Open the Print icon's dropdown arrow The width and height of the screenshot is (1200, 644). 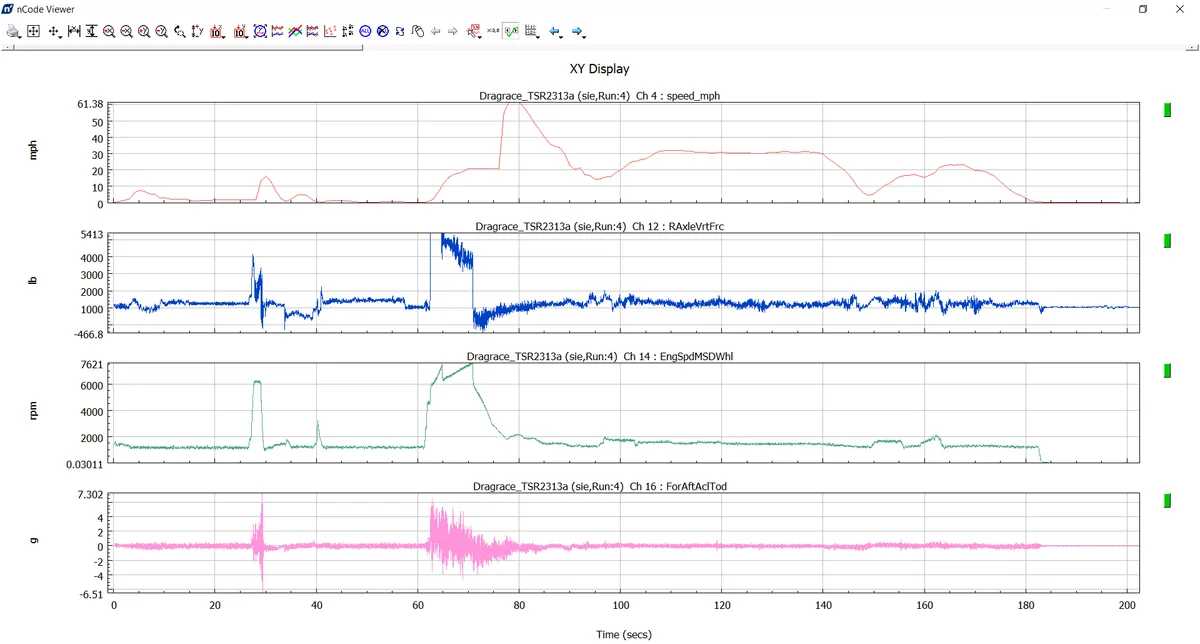[x=20, y=37]
